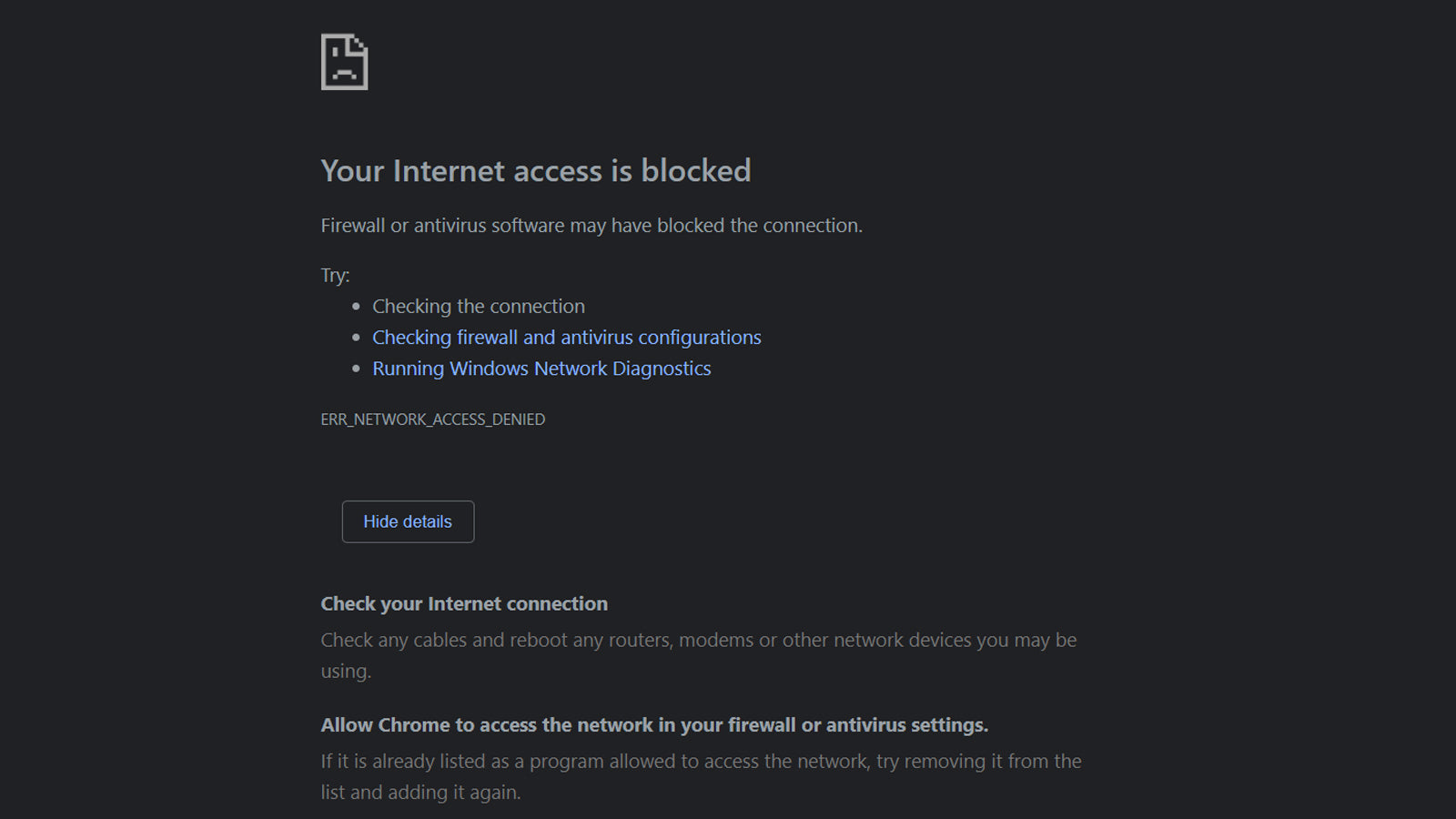Click the 'Check your Internet connection' heading
1456x819 pixels.
click(464, 604)
